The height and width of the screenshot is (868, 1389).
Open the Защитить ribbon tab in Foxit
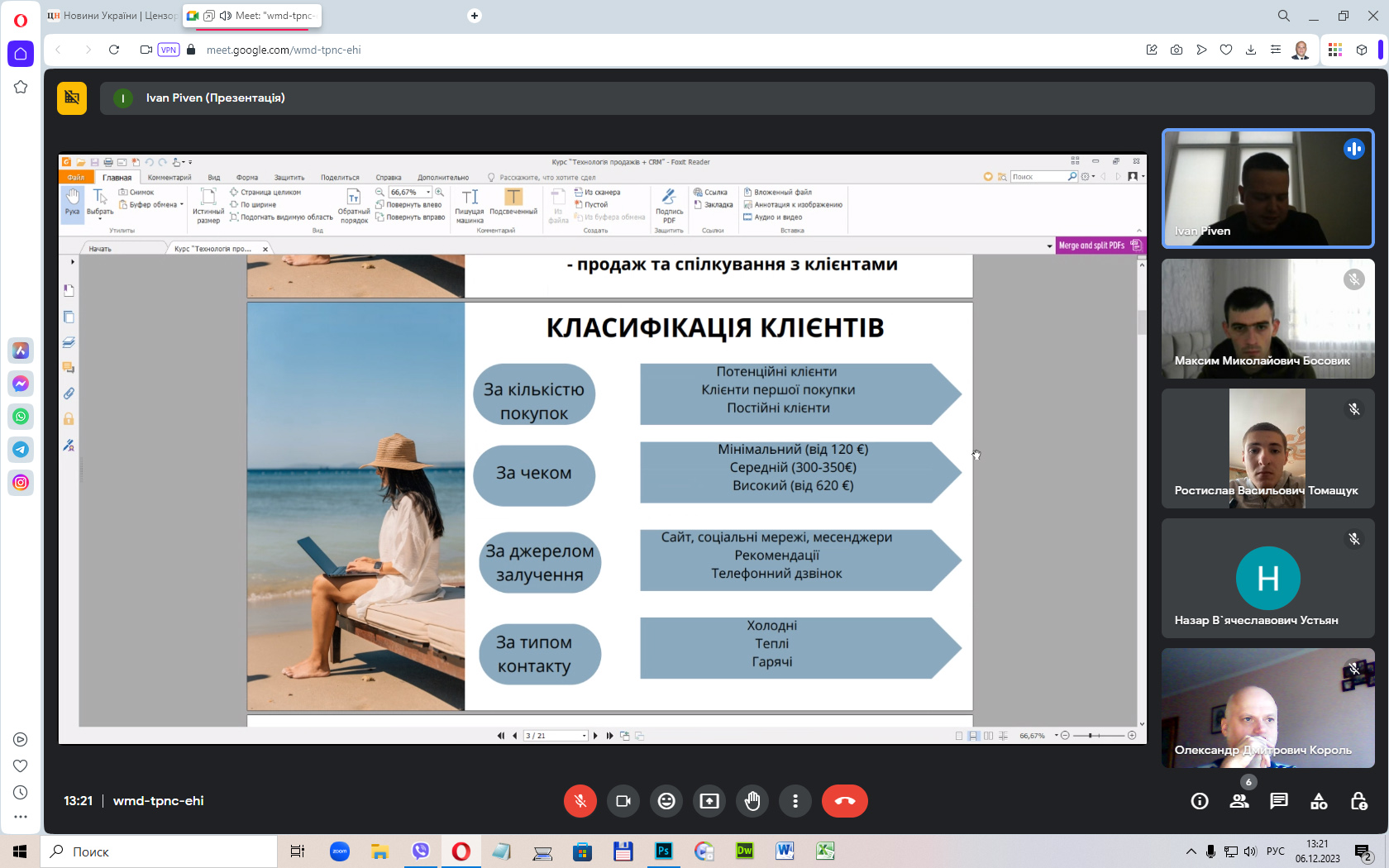[x=289, y=178]
